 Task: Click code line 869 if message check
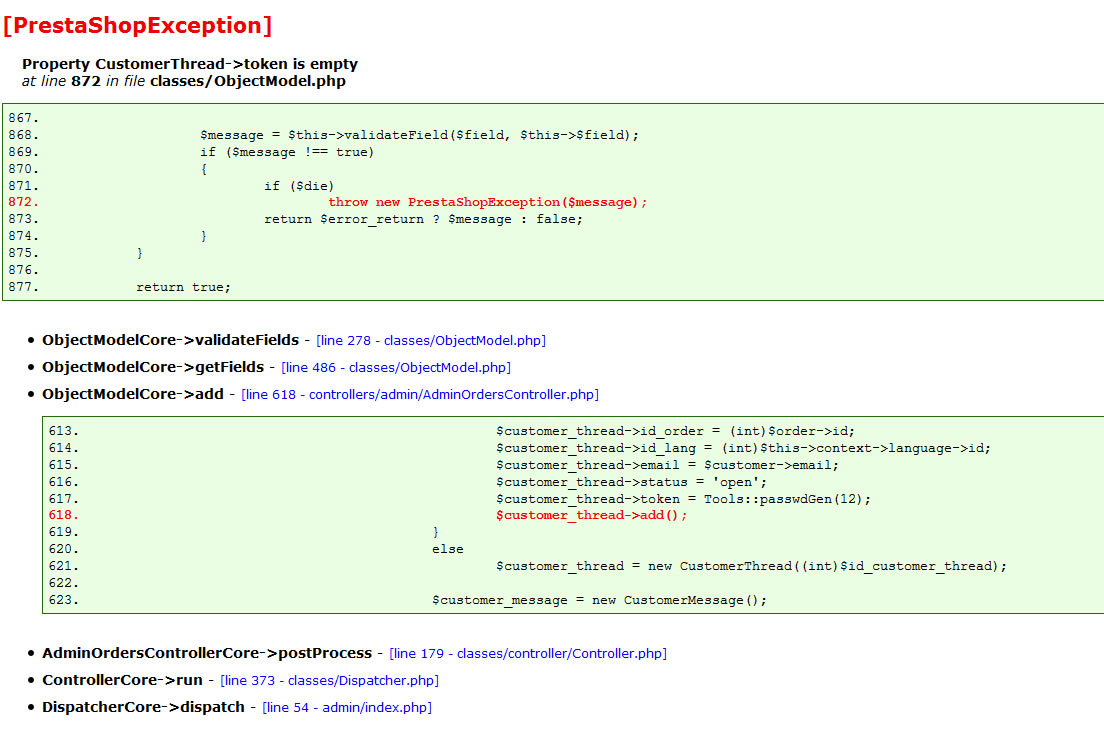[x=287, y=152]
